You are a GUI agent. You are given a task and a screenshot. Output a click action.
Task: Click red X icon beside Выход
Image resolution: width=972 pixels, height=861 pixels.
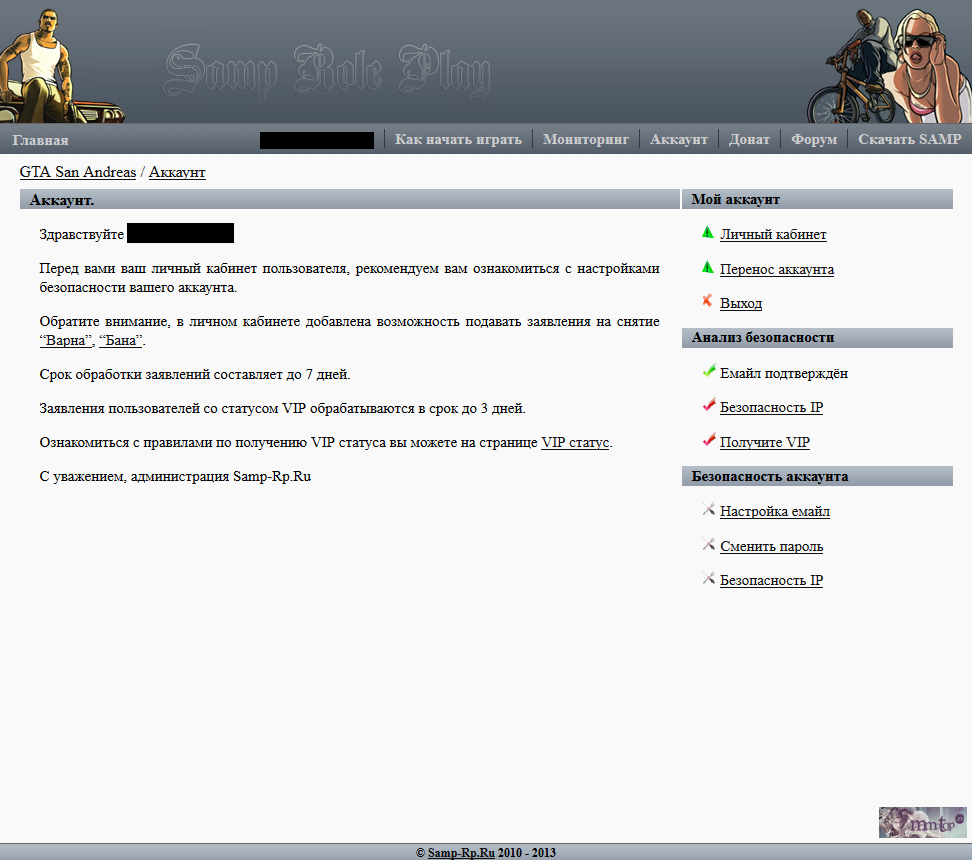tap(708, 301)
